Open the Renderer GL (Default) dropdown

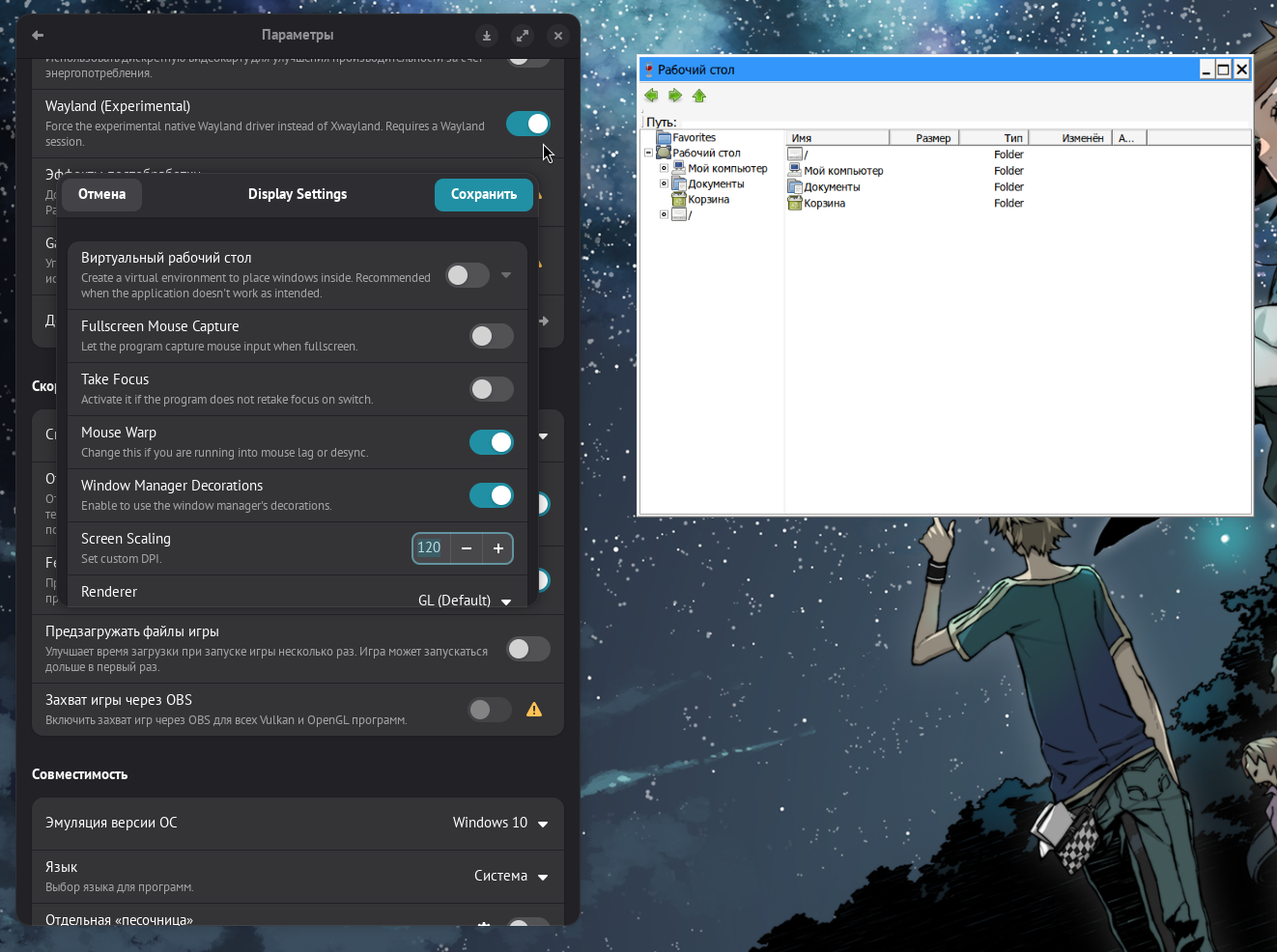[466, 600]
